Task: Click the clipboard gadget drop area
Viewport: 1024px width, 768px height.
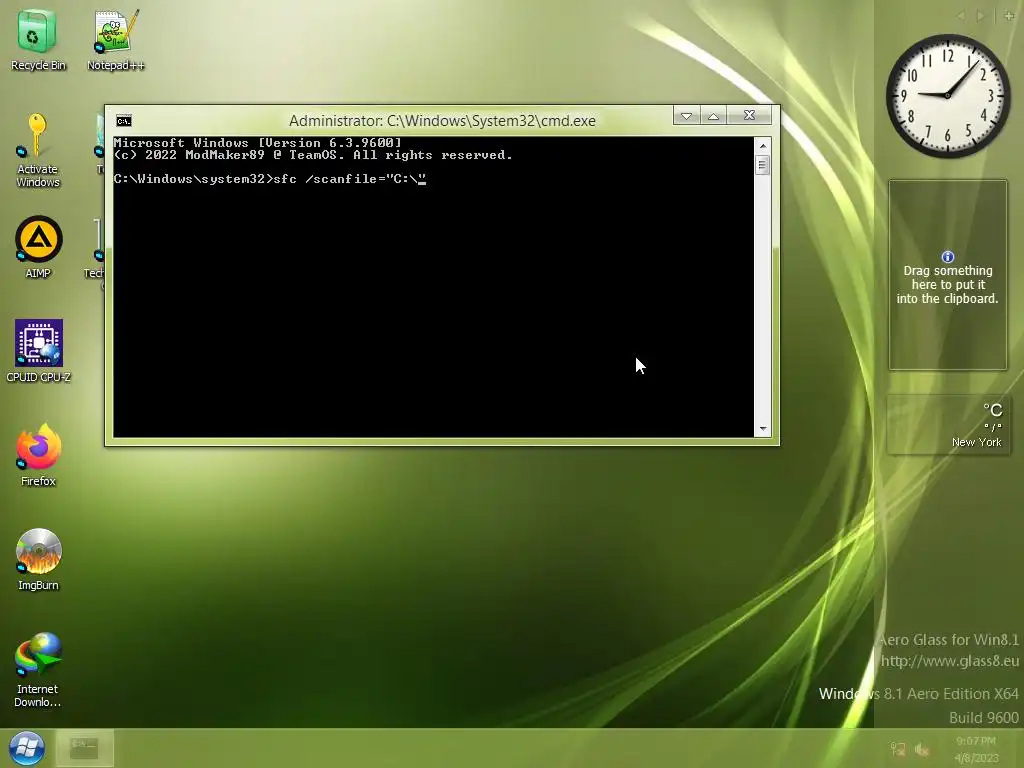Action: point(948,275)
